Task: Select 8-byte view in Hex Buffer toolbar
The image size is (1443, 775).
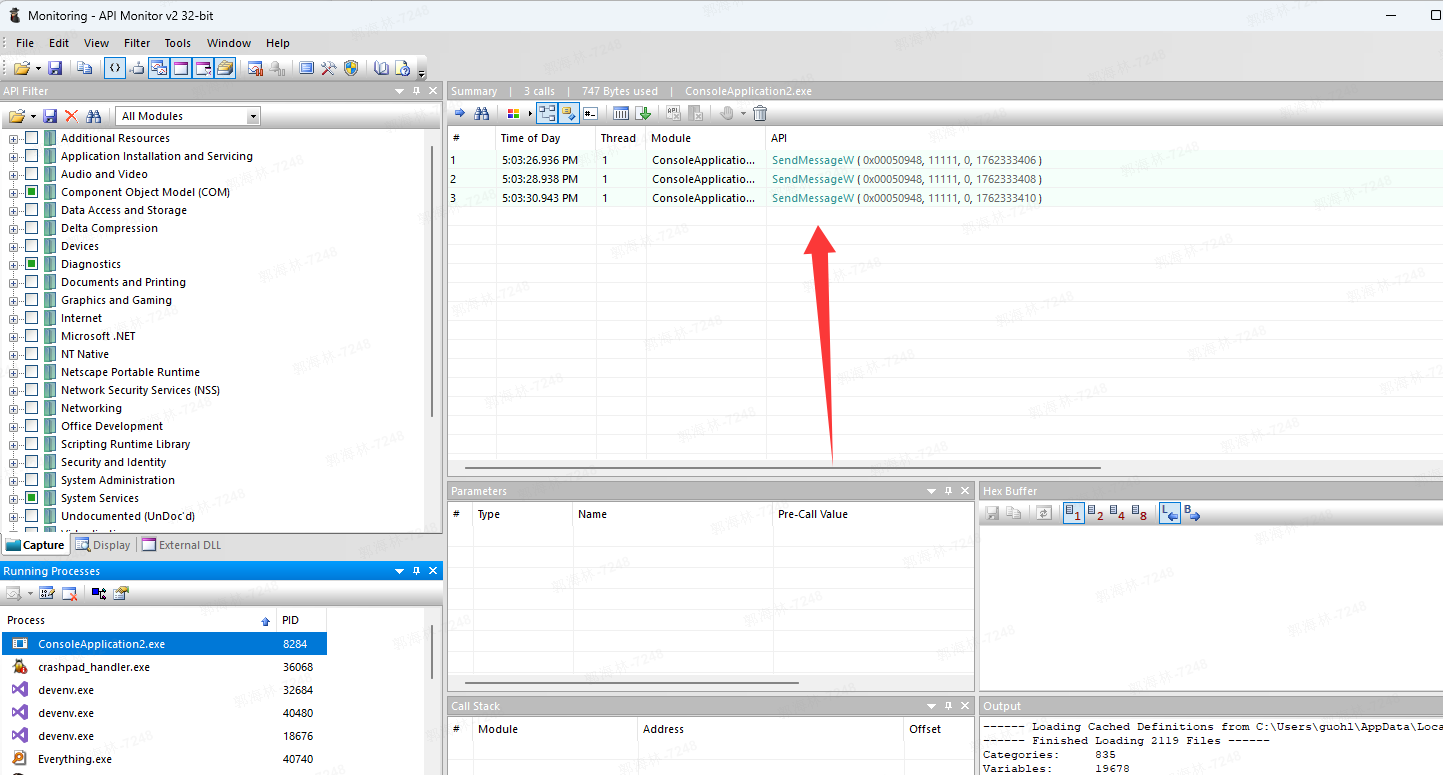Action: pos(1139,513)
